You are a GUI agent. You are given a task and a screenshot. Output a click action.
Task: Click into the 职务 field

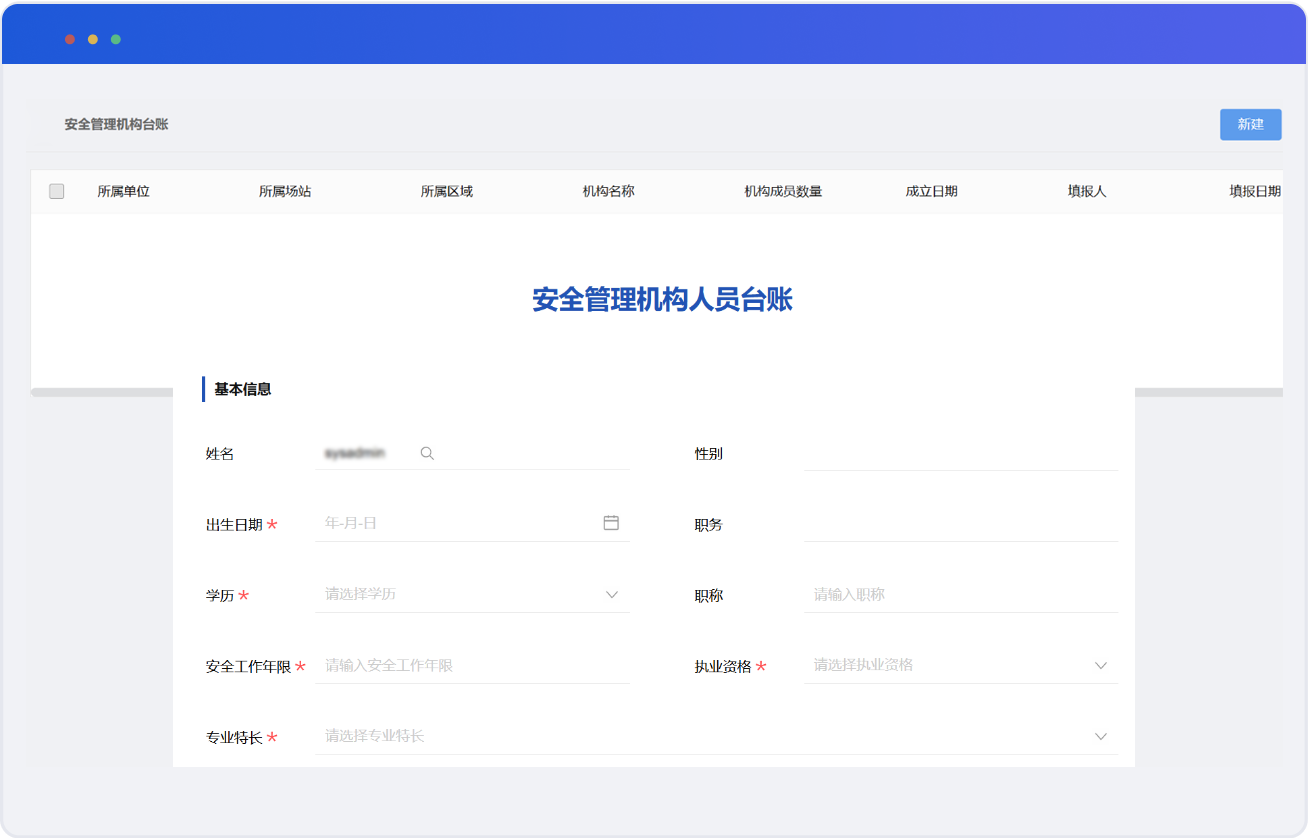click(960, 524)
